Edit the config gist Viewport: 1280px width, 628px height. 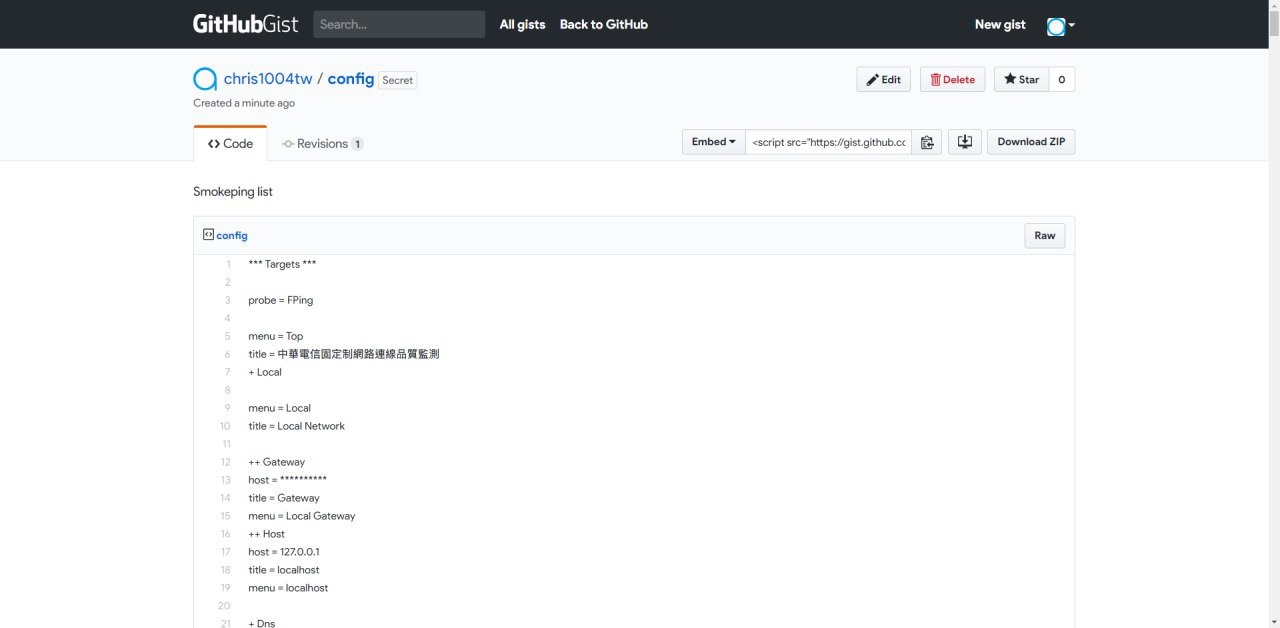[883, 80]
